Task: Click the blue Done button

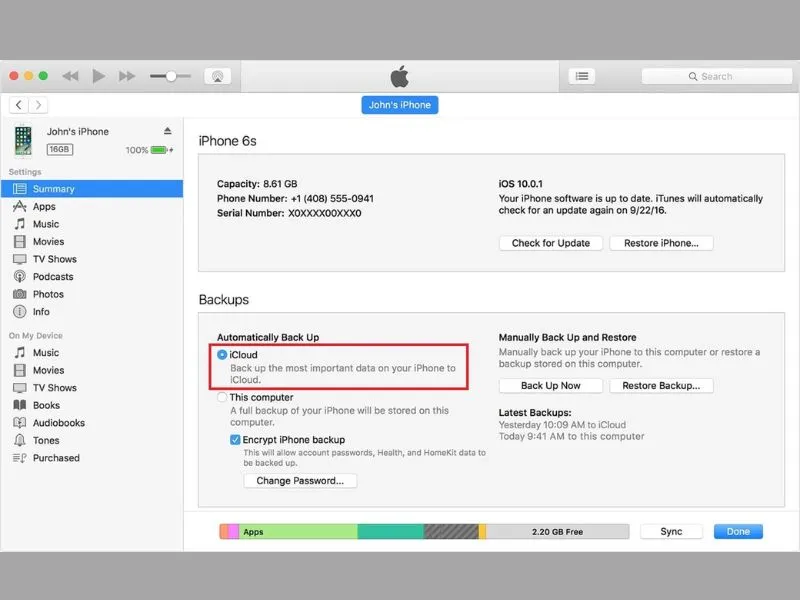Action: click(738, 532)
